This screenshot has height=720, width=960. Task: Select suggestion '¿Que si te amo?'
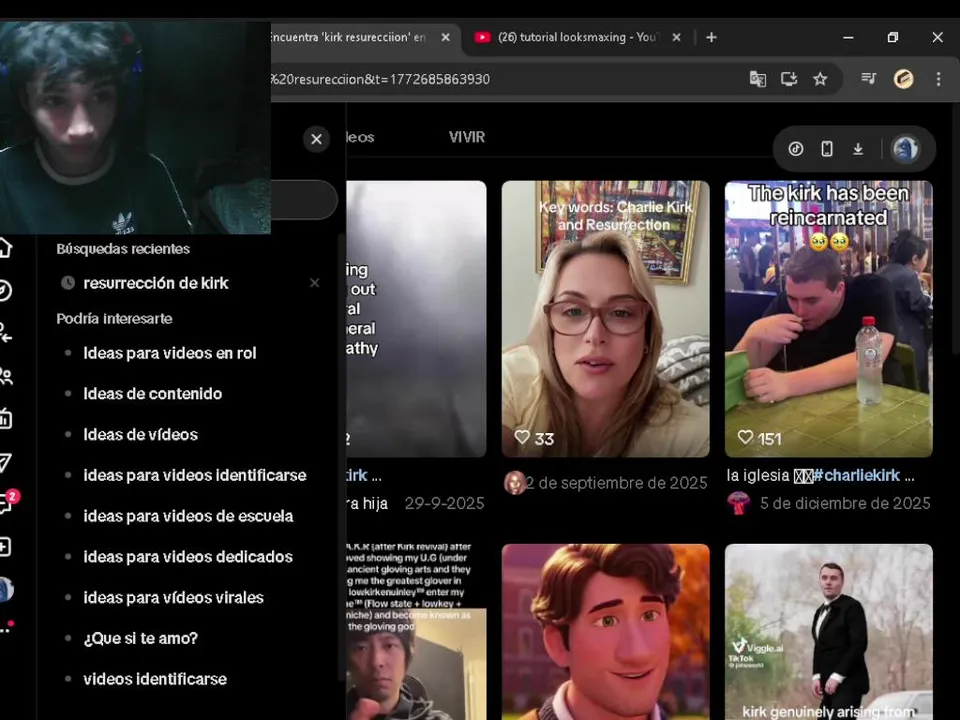pyautogui.click(x=140, y=638)
